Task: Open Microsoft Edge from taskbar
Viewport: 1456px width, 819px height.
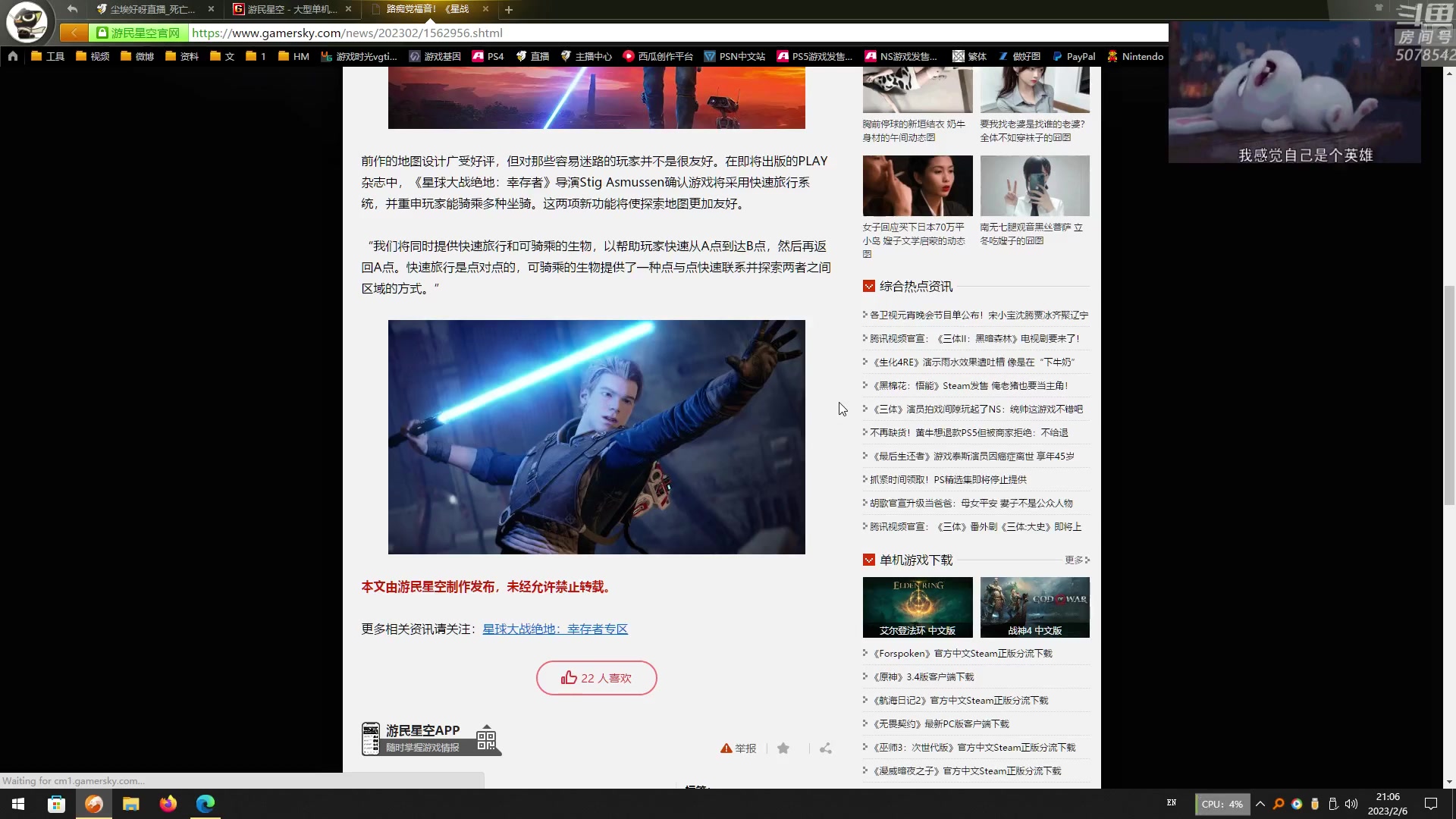Action: tap(206, 804)
